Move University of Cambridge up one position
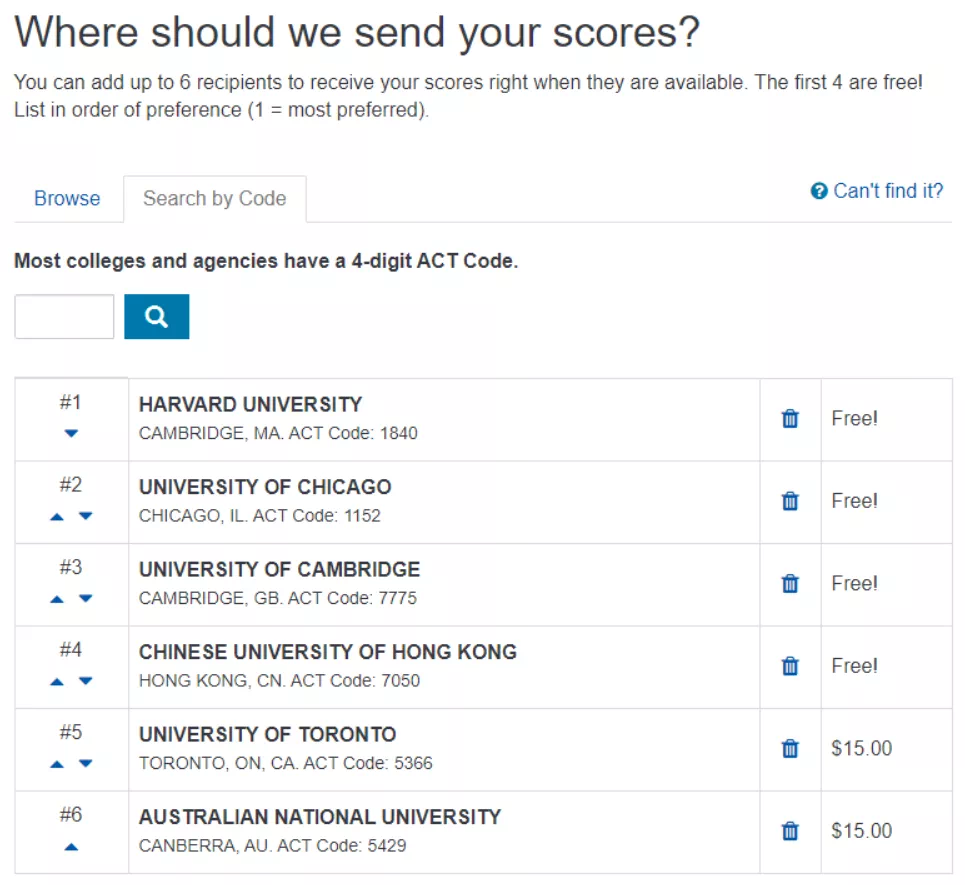 pos(57,598)
